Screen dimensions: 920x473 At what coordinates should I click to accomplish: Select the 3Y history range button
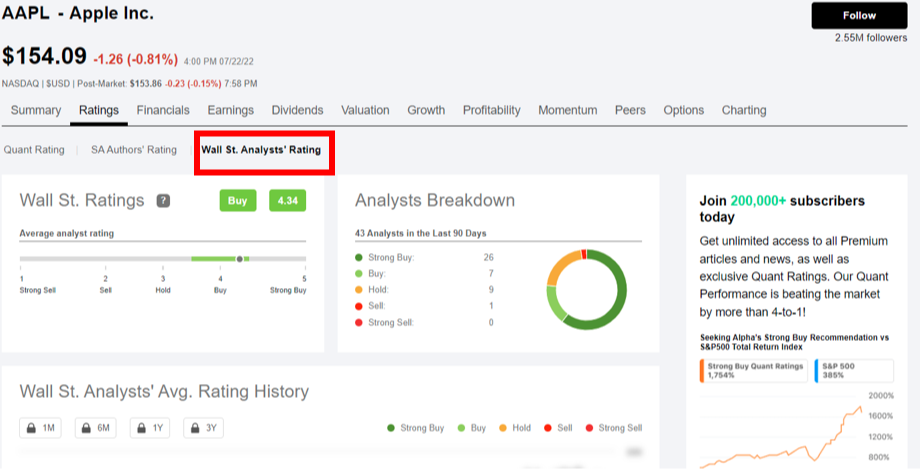point(204,428)
